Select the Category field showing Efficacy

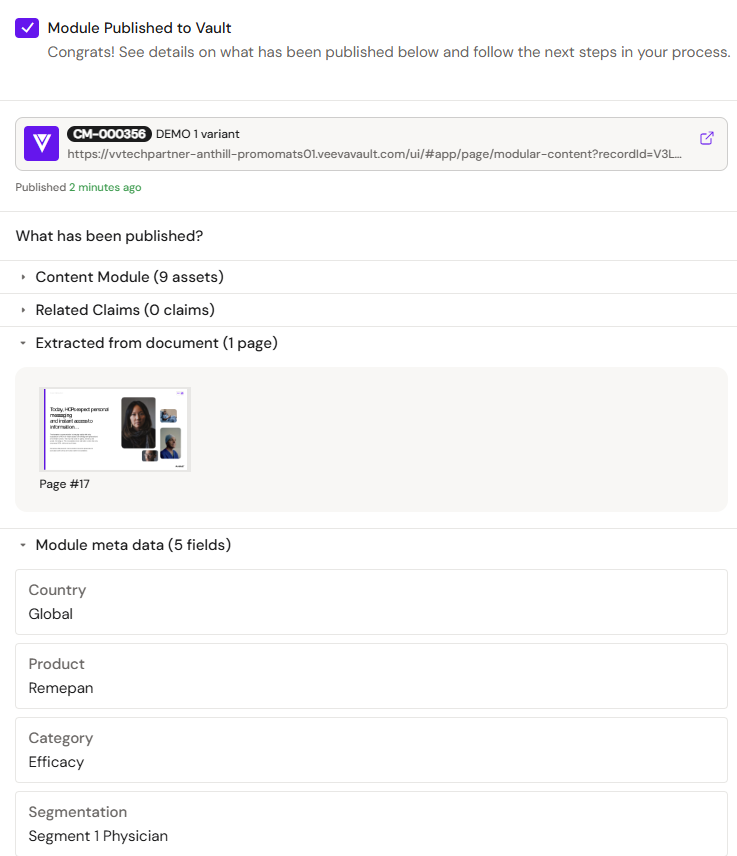pyautogui.click(x=371, y=750)
